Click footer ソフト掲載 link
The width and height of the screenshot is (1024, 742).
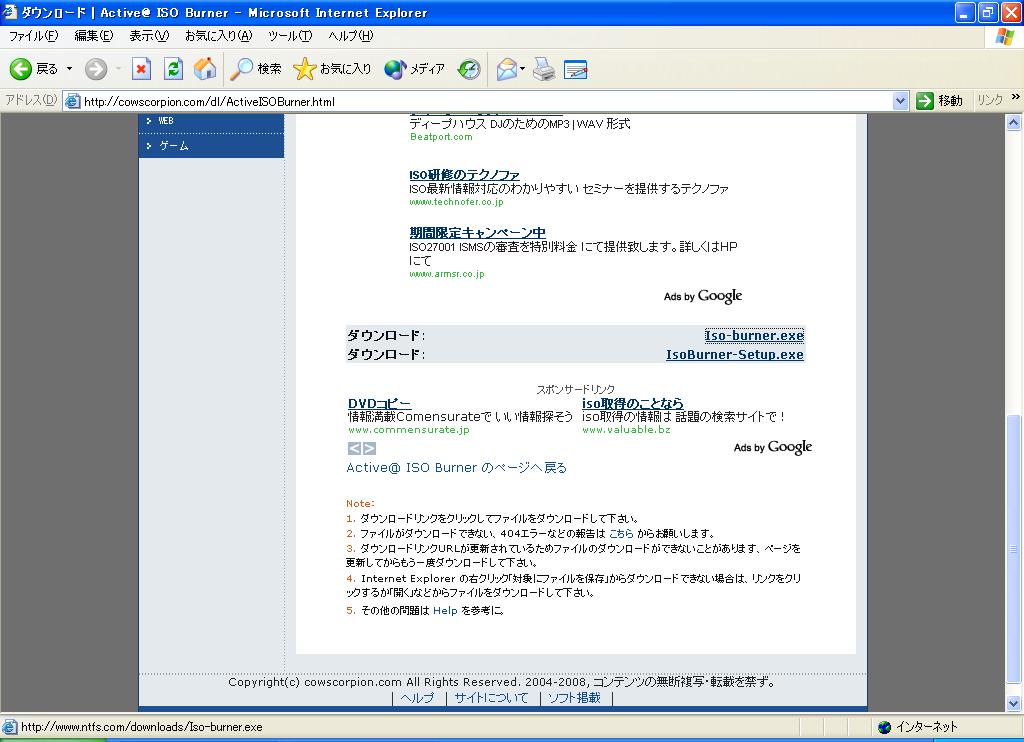[x=575, y=698]
